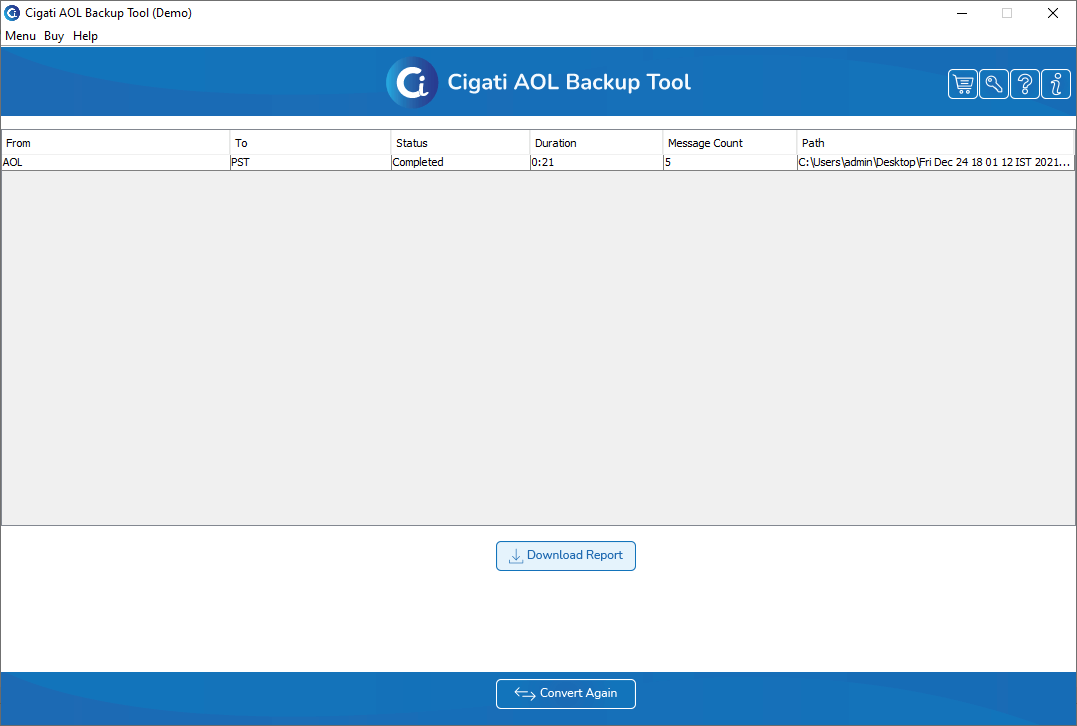Click the To column header
The height and width of the screenshot is (726, 1077).
pos(310,143)
